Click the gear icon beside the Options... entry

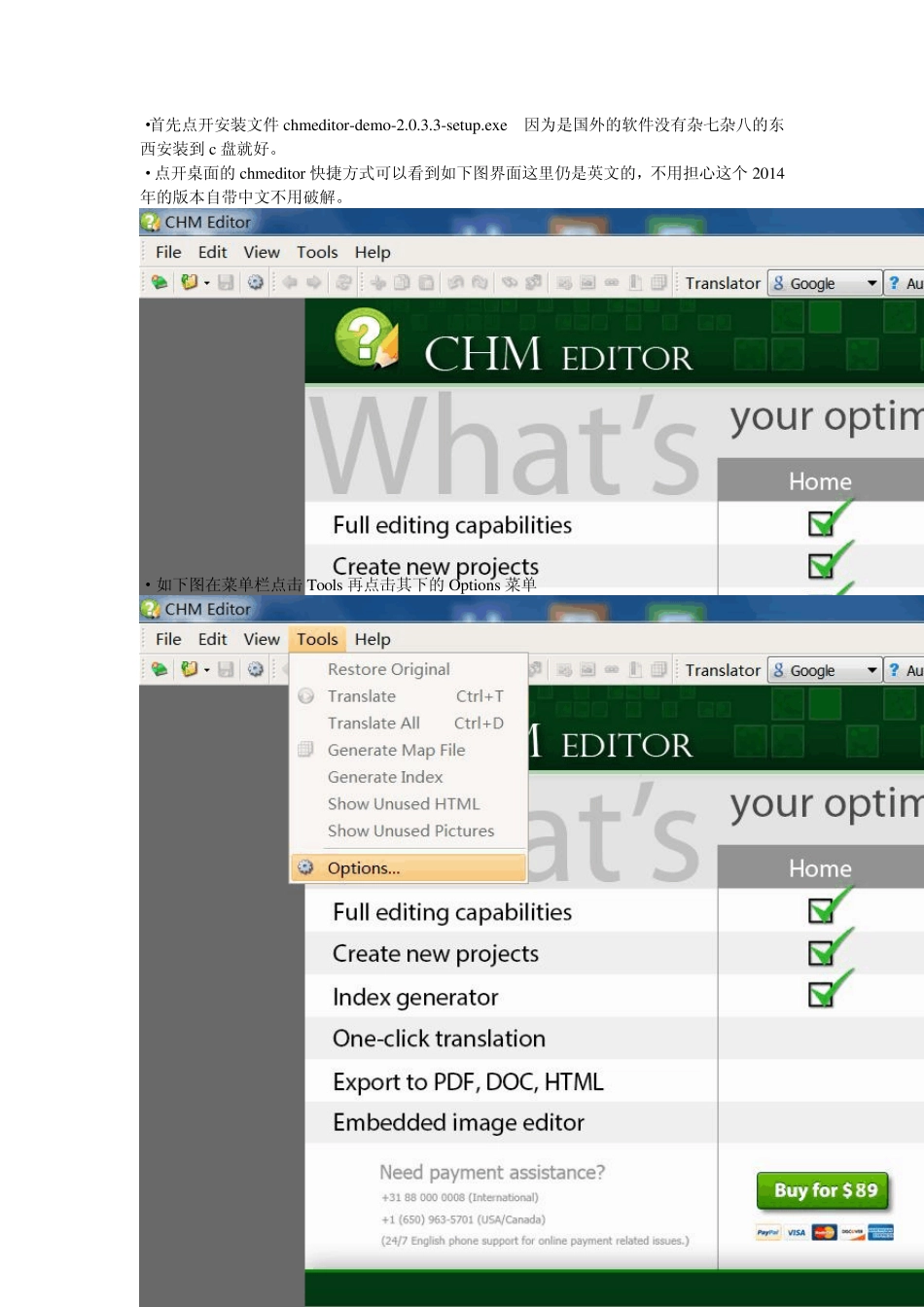(305, 867)
